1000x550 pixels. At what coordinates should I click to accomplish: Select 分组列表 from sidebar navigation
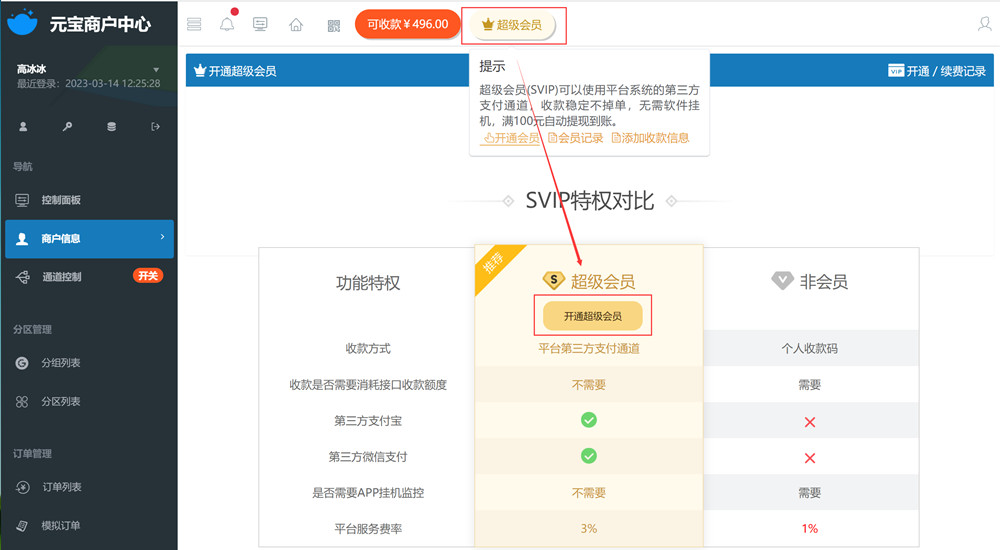(61, 363)
